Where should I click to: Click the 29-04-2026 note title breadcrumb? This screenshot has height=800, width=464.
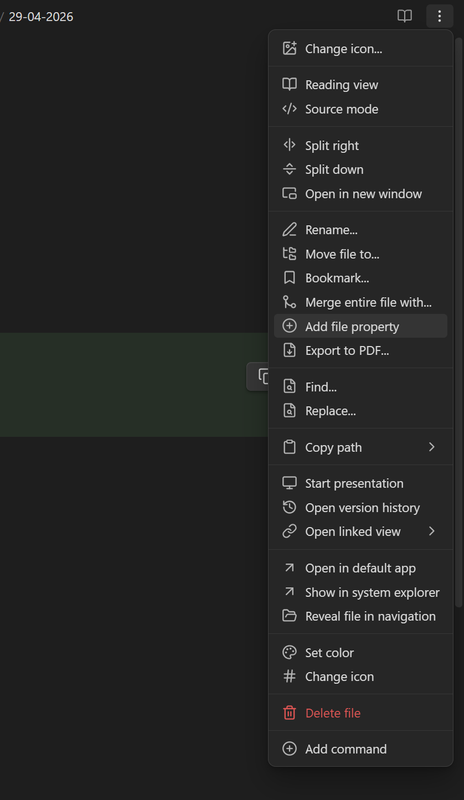(x=41, y=16)
